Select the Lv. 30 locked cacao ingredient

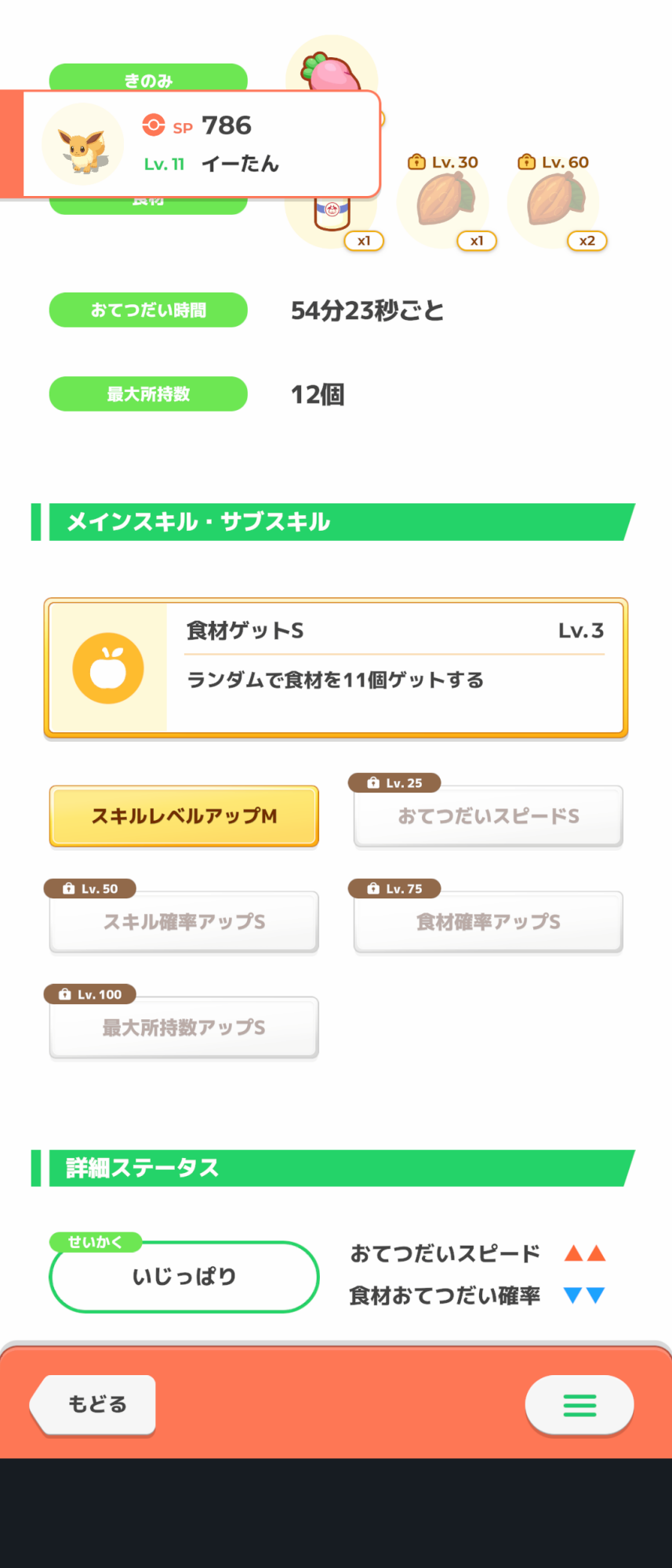coord(445,200)
